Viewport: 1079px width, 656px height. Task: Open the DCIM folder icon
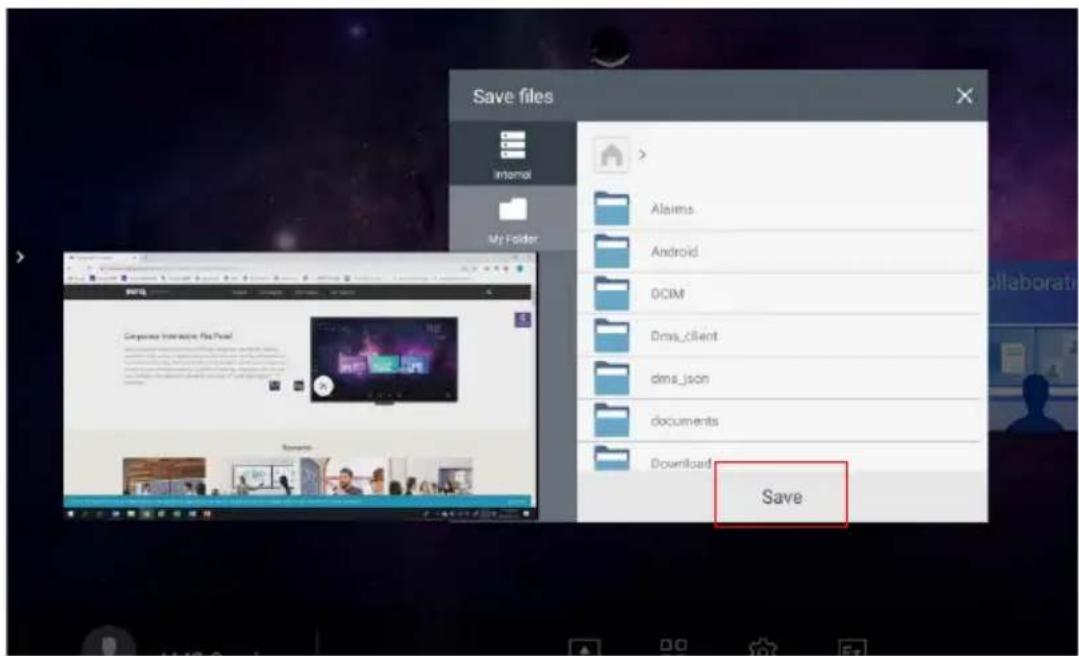pos(612,294)
